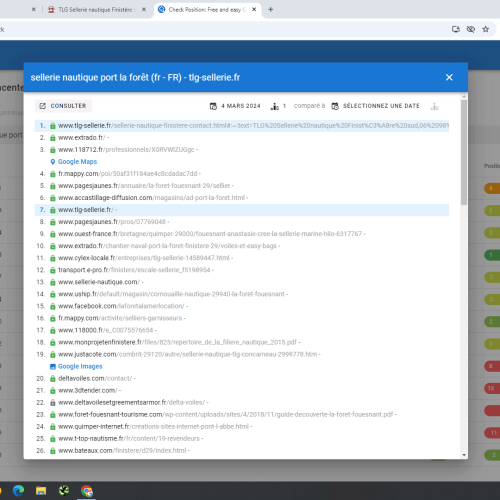Open t-top-nautisme.fr revendeurs result
500x500 pixels.
point(129,438)
